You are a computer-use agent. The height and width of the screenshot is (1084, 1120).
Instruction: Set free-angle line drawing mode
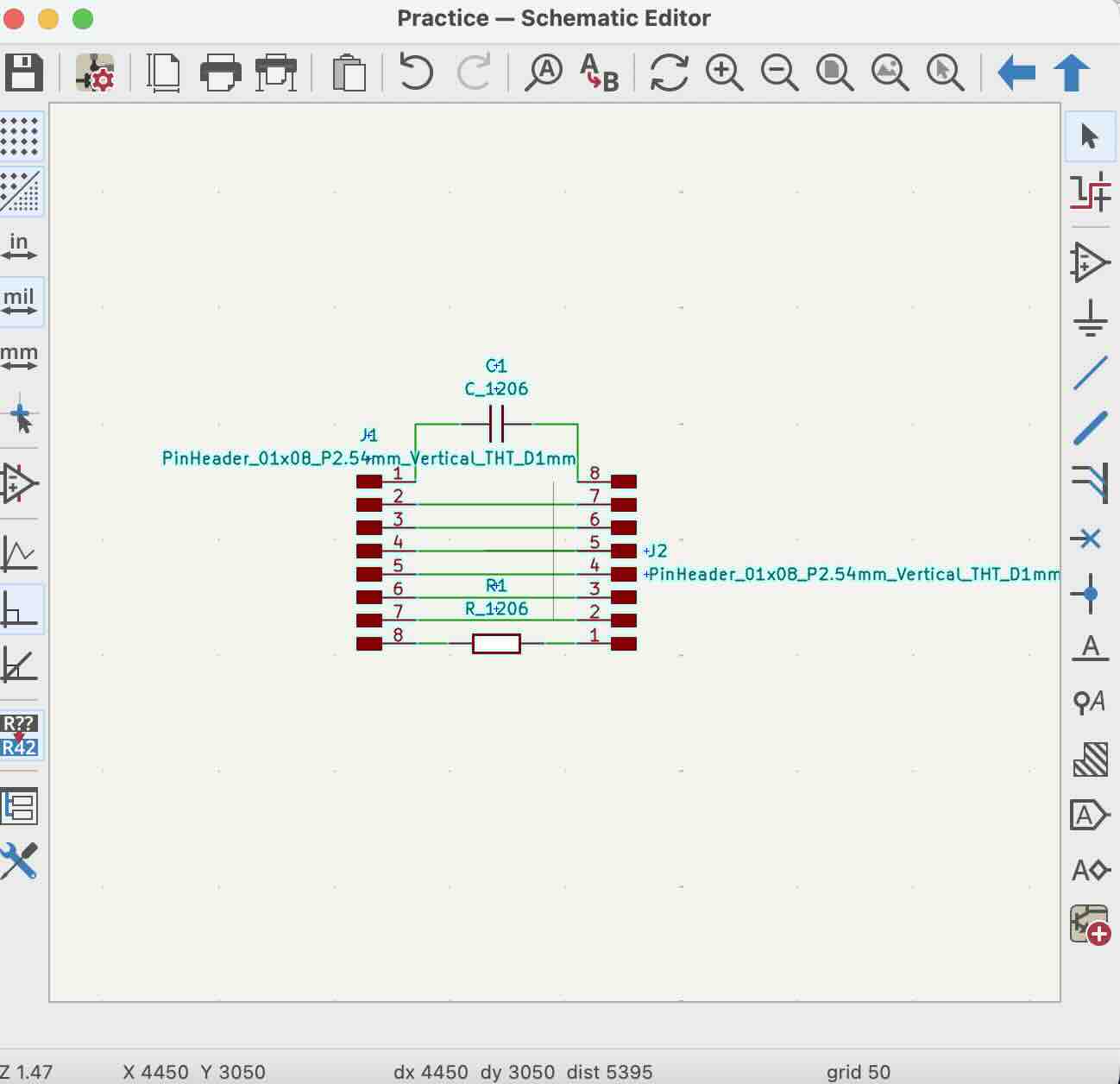tap(19, 553)
